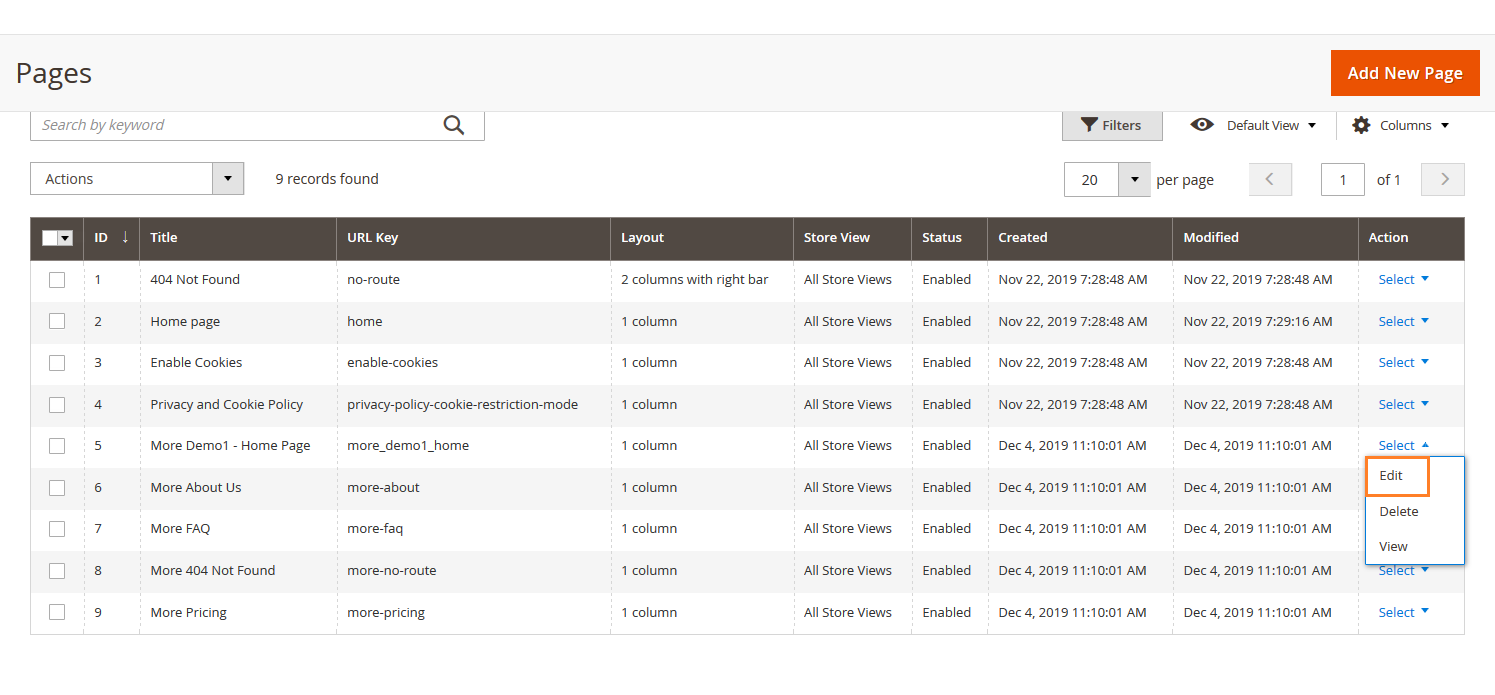Collapse Select menu for More Demo1 row
Image resolution: width=1495 pixels, height=695 pixels.
(1403, 446)
